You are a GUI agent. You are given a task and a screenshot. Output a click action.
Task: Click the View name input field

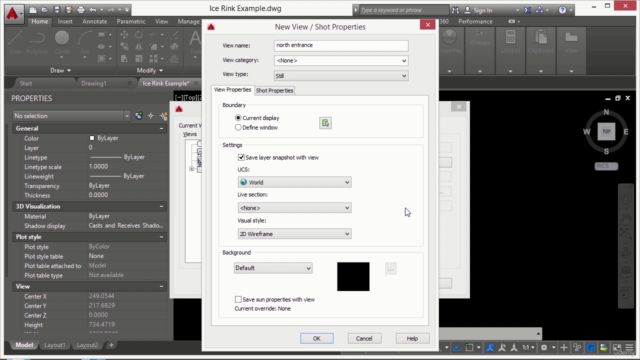[x=341, y=45]
